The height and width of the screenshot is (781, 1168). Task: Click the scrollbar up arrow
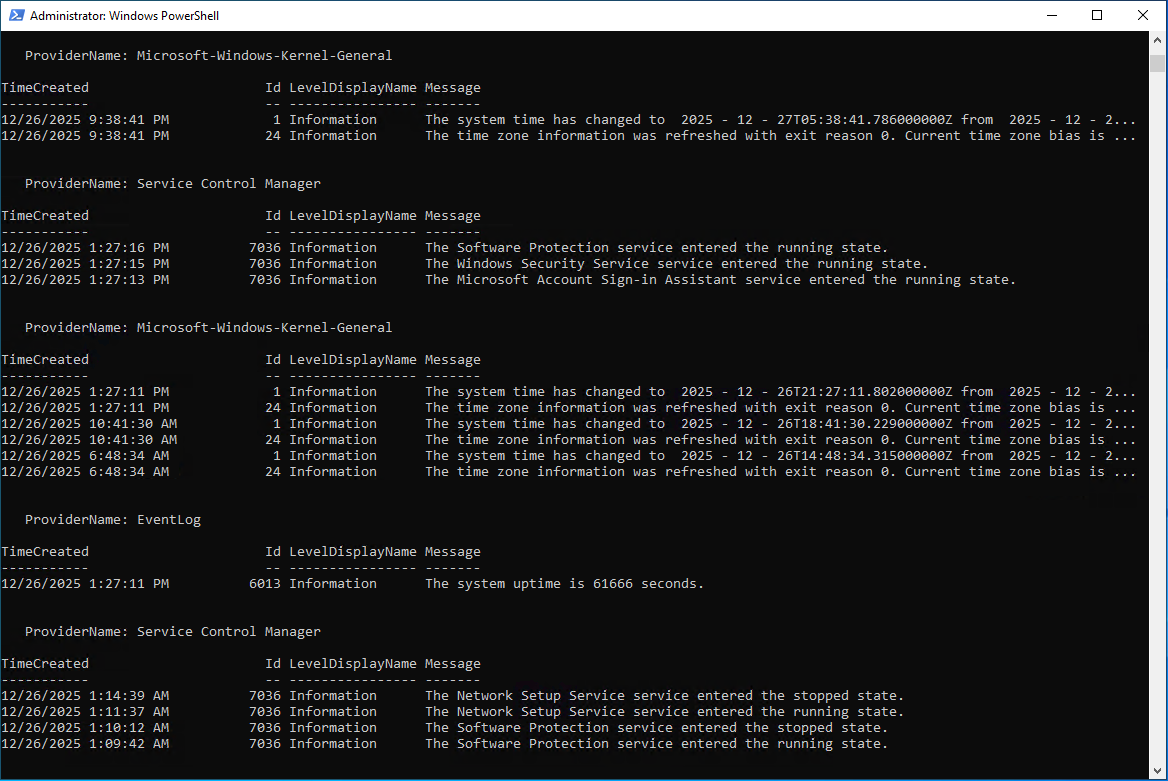click(x=1157, y=41)
